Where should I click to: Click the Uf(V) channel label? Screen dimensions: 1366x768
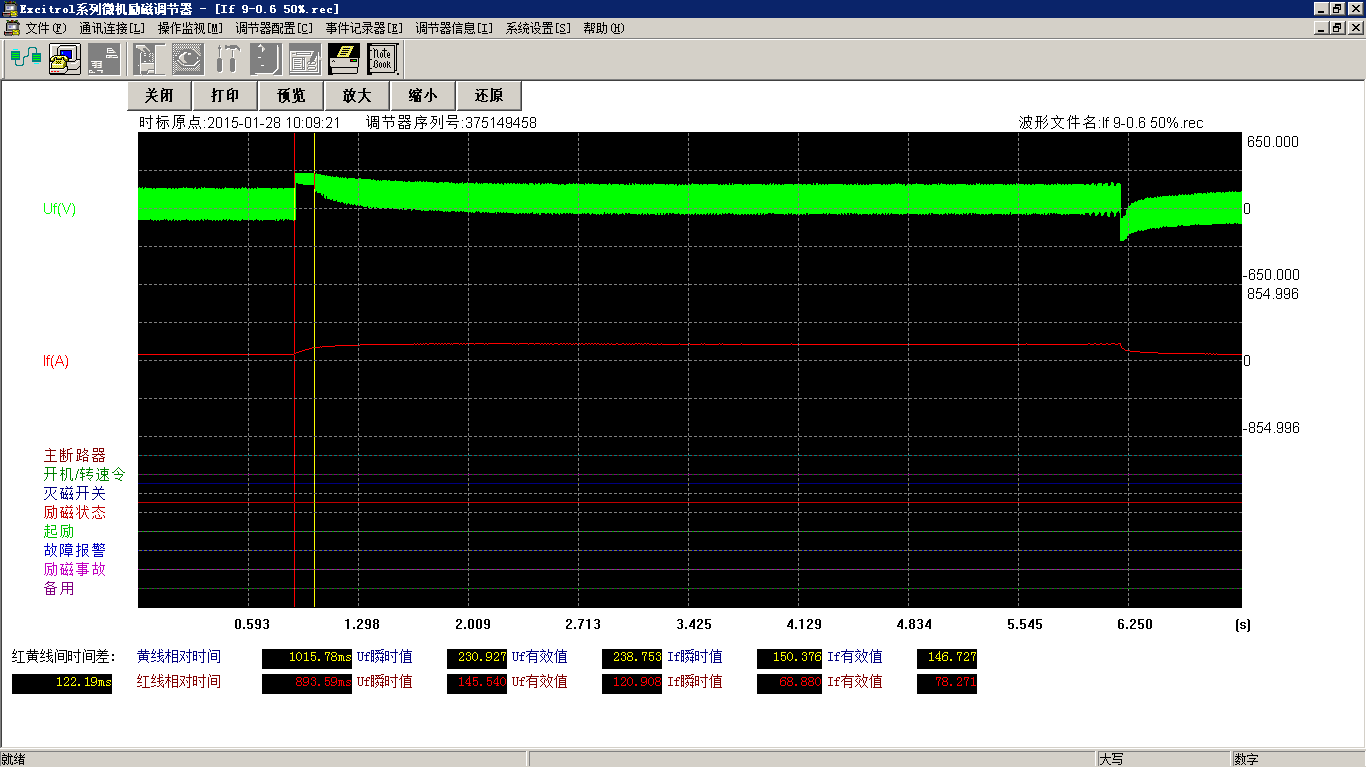(59, 209)
